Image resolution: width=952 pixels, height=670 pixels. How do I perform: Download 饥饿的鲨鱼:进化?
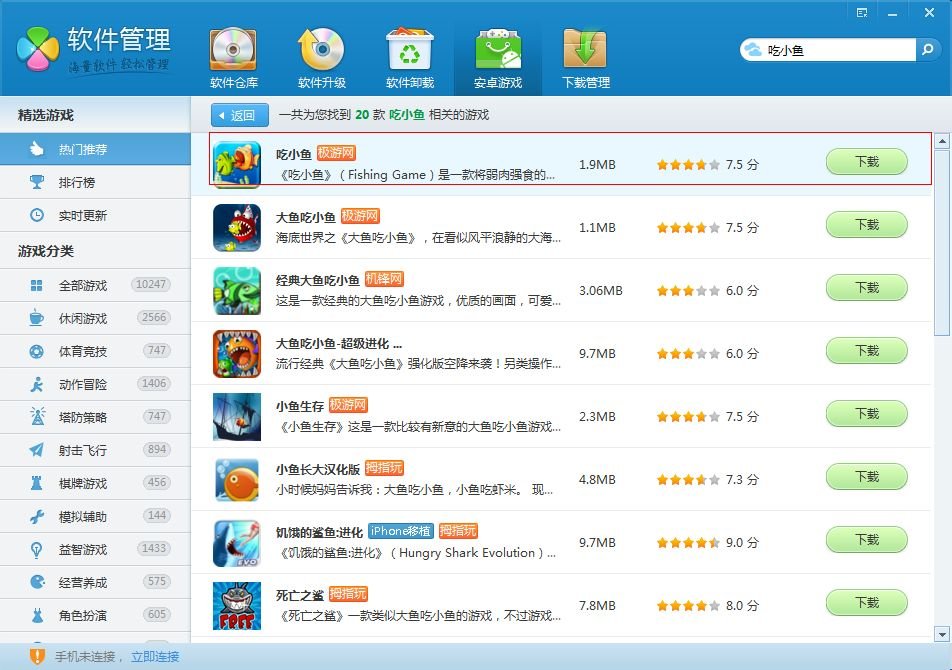[x=866, y=540]
